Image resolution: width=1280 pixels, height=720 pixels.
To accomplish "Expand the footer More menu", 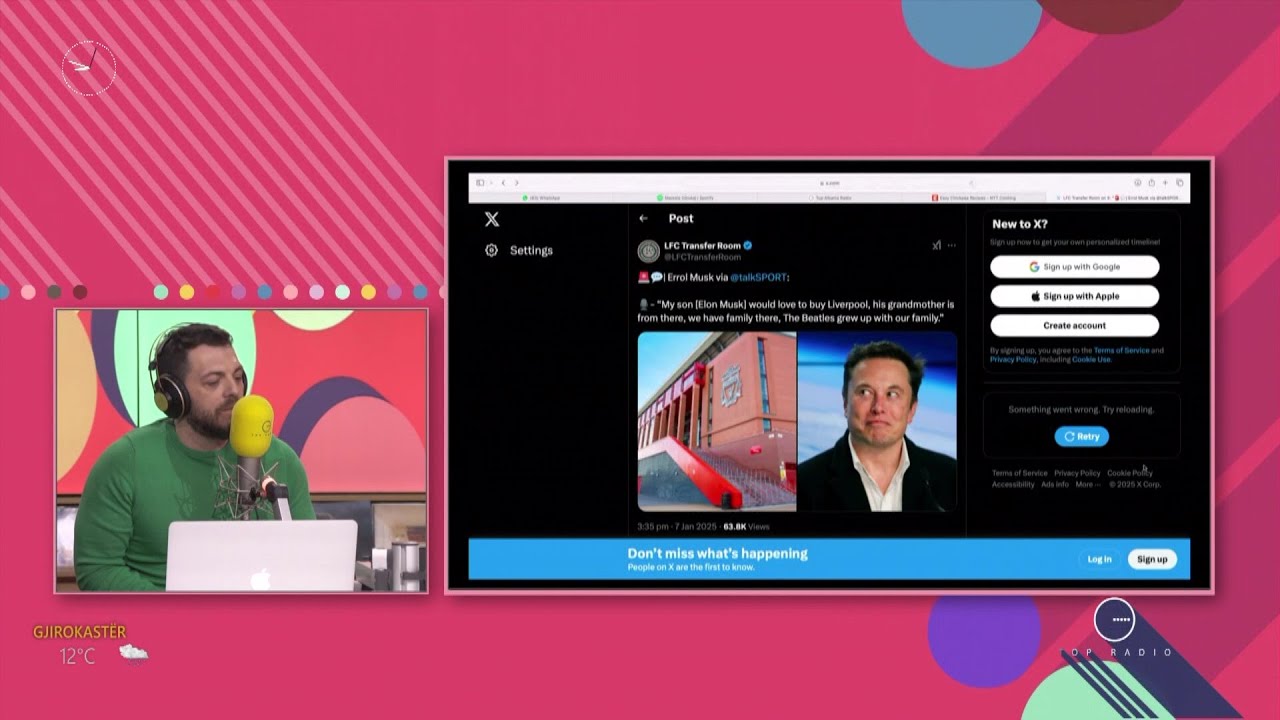I will click(x=1088, y=484).
